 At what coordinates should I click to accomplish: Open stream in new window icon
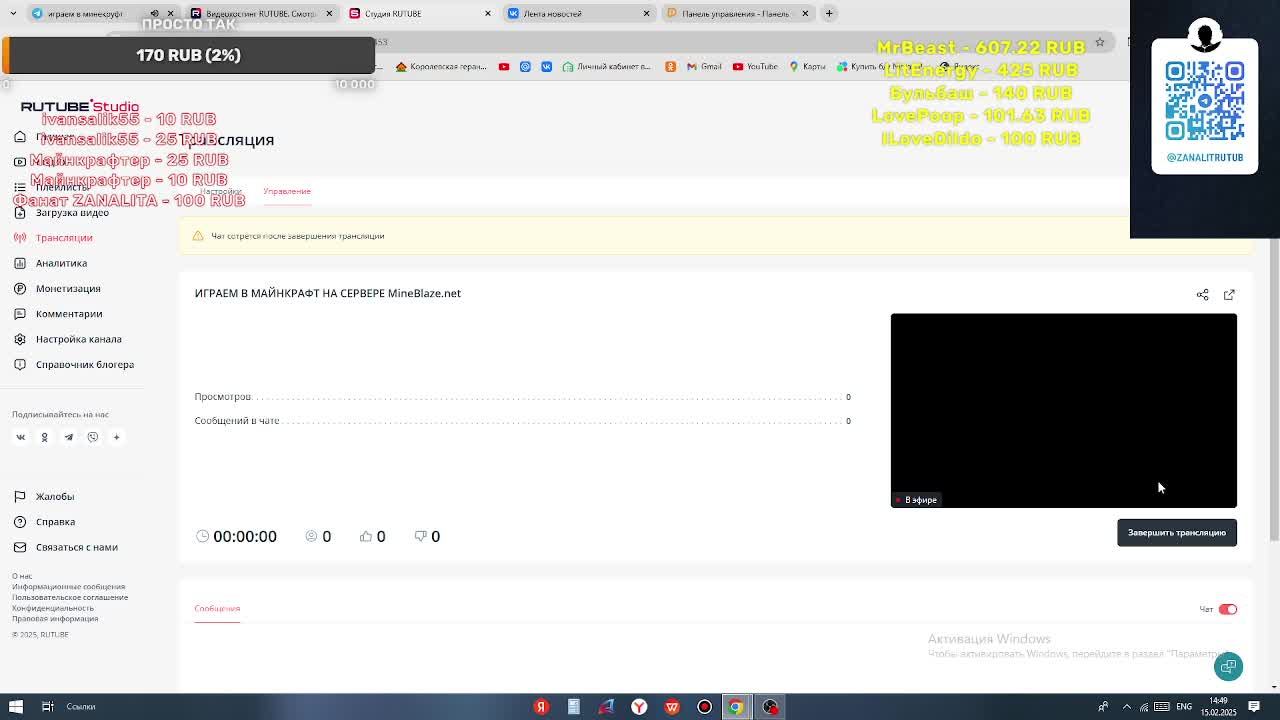coord(1229,295)
